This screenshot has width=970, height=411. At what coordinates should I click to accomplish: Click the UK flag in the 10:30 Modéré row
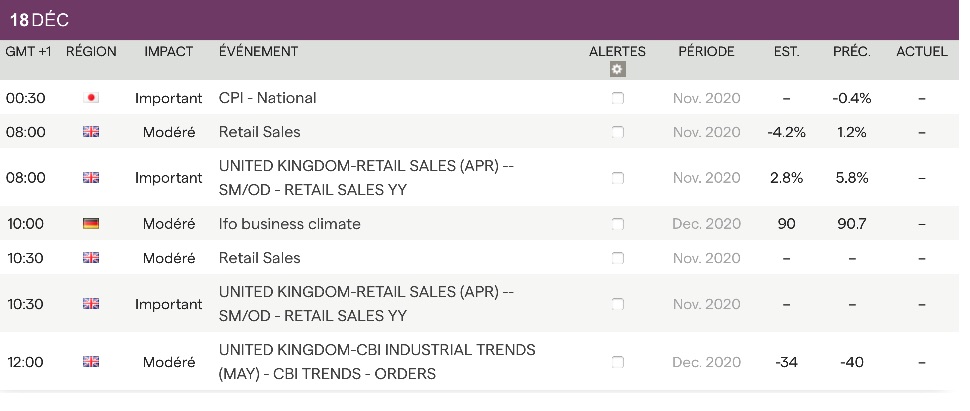tap(91, 258)
